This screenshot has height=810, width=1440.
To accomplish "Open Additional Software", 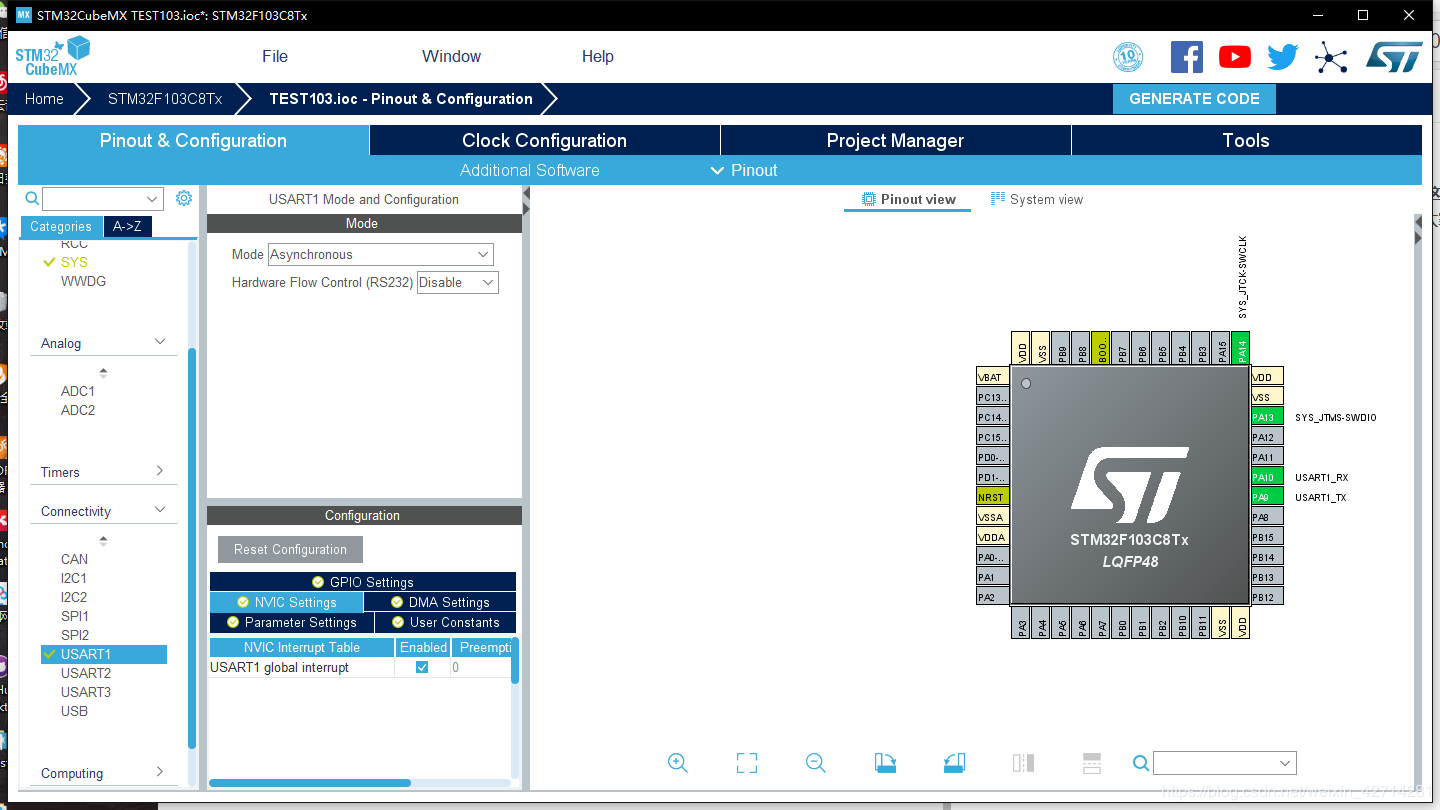I will coord(530,170).
